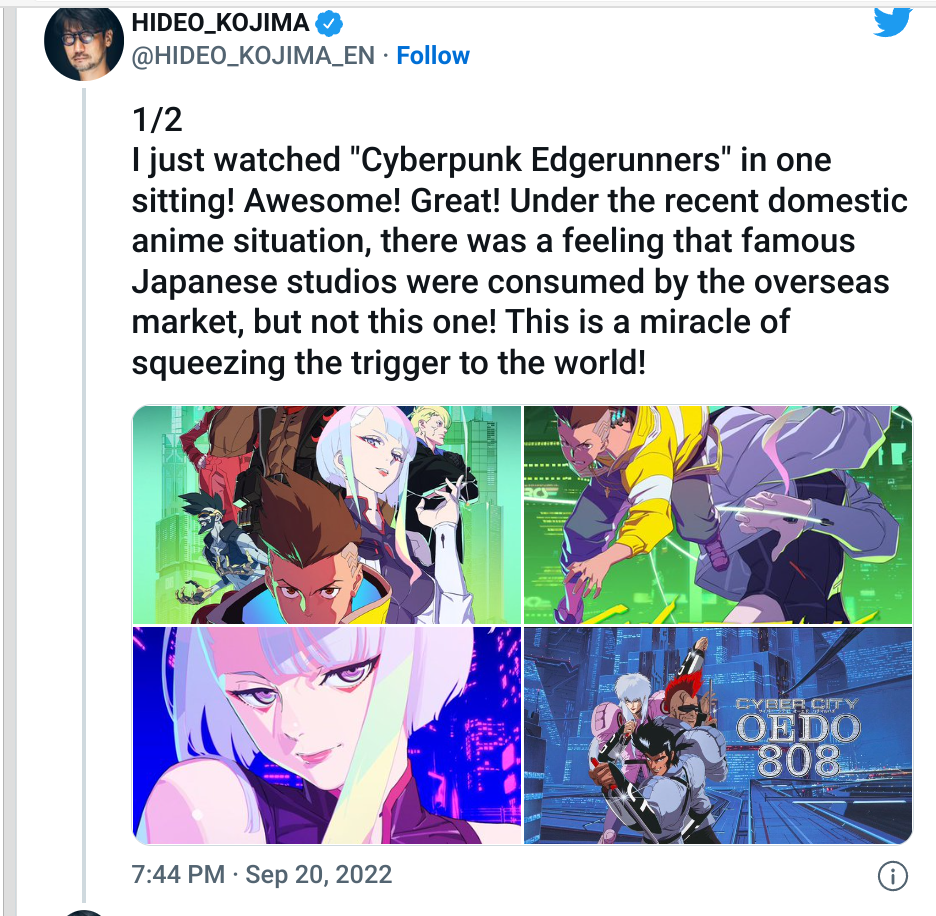936x916 pixels.
Task: Click the @HIDEO_KOJIMA_EN handle
Action: pyautogui.click(x=253, y=56)
